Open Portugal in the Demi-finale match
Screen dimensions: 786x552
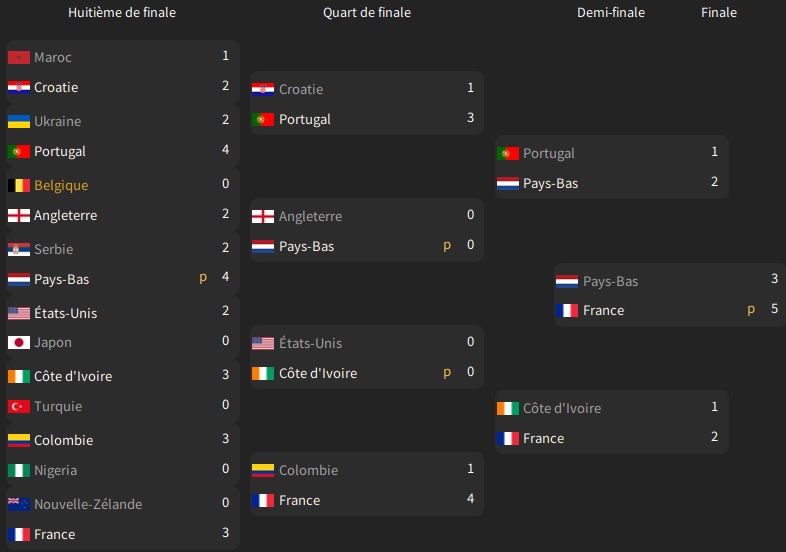point(549,154)
